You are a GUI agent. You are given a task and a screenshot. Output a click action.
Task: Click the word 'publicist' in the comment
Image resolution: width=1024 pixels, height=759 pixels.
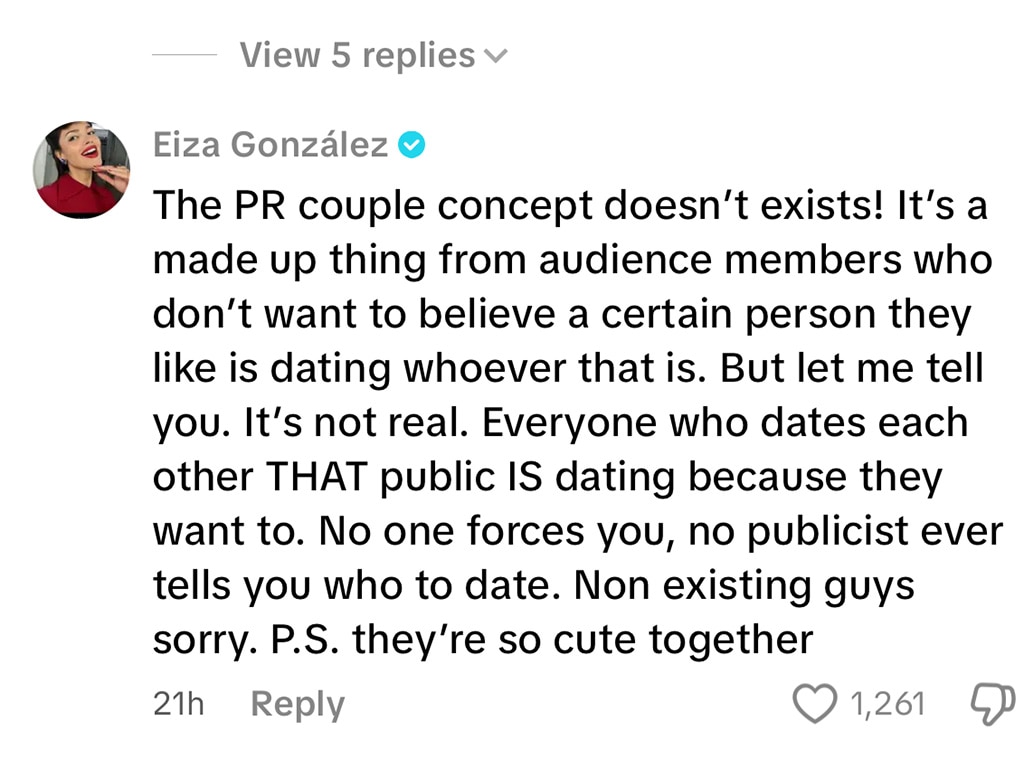point(827,531)
